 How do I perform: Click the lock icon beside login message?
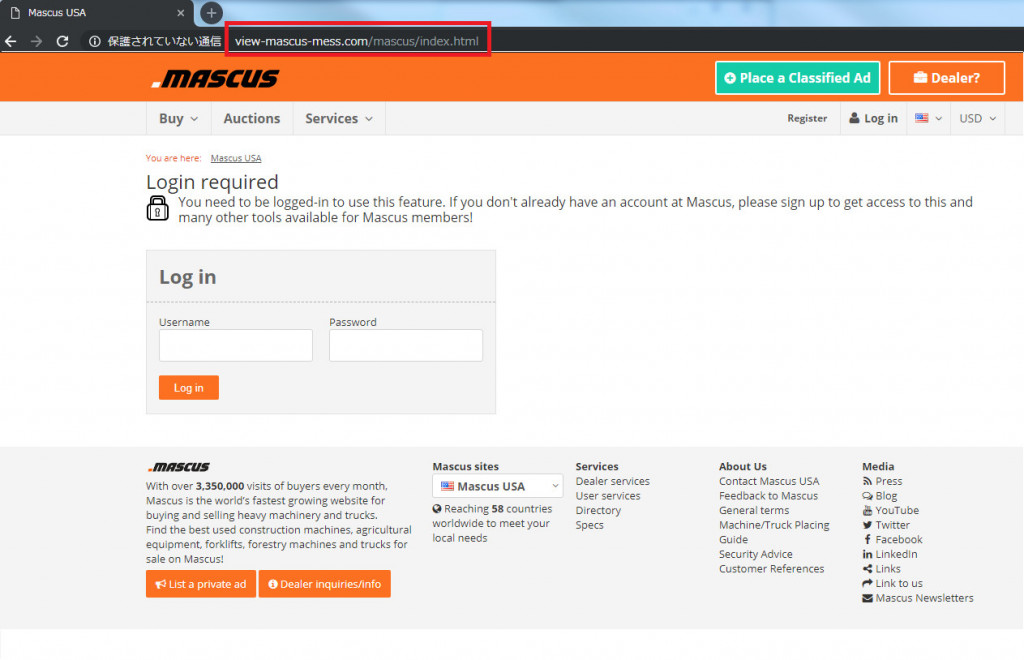tap(157, 208)
